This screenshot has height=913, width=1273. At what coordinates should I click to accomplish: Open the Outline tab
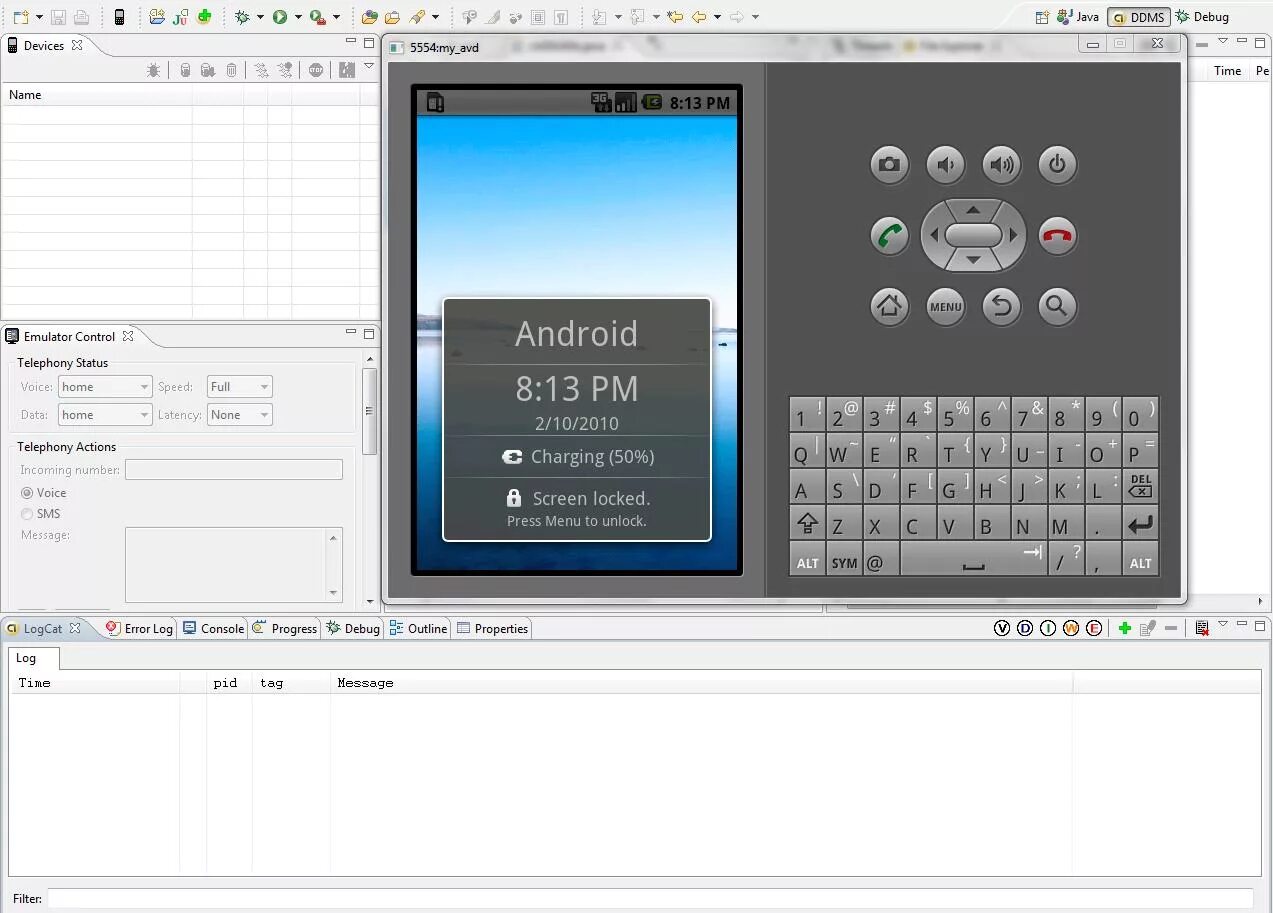pos(418,629)
